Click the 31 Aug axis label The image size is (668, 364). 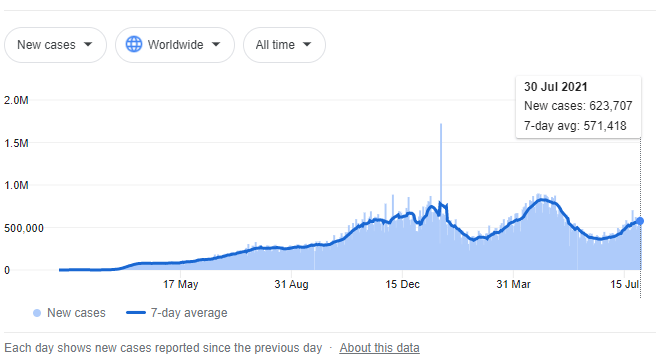click(x=291, y=284)
